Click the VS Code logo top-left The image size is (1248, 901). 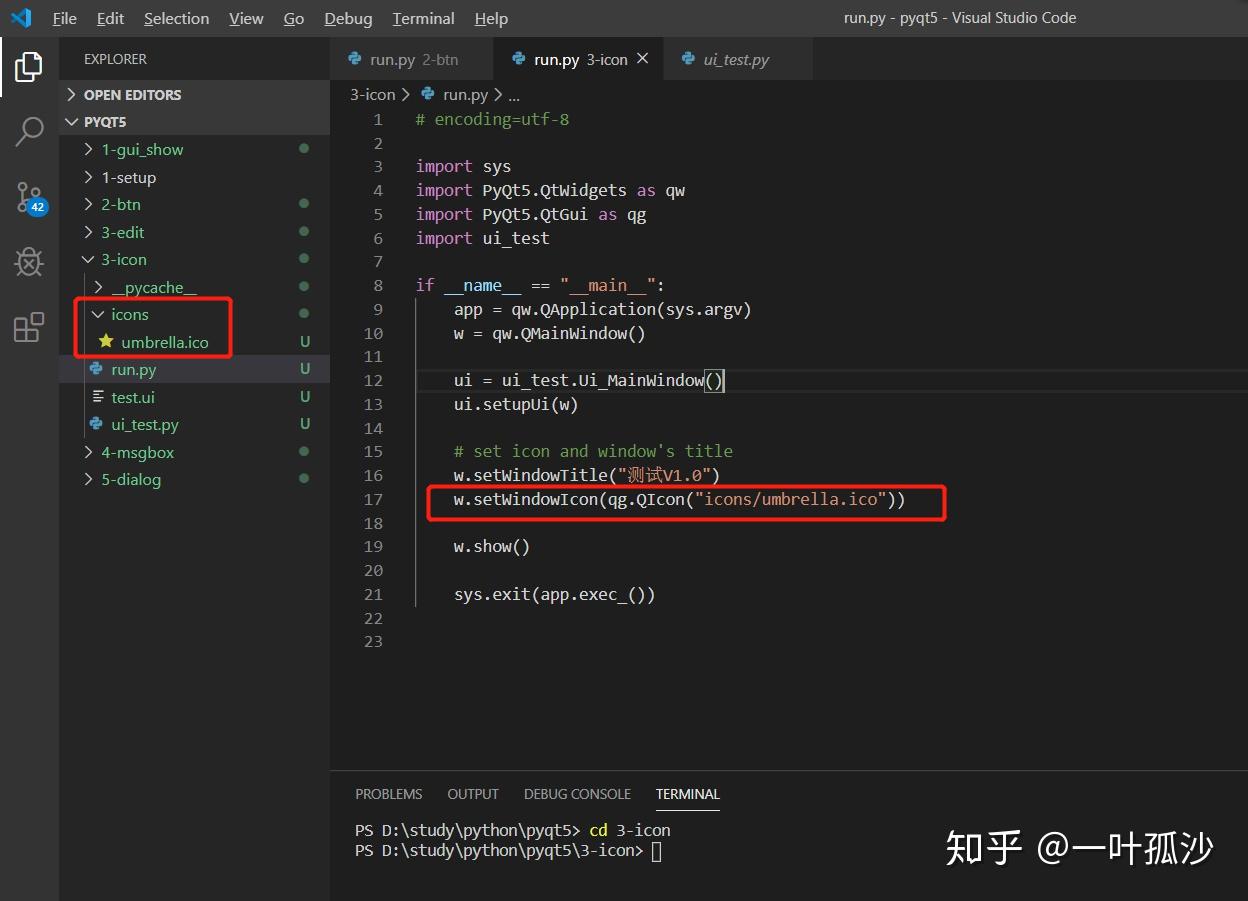[21, 17]
